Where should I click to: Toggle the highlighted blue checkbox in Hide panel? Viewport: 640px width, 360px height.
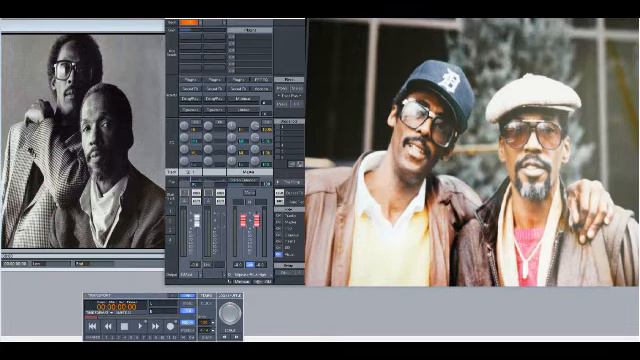[x=278, y=254]
